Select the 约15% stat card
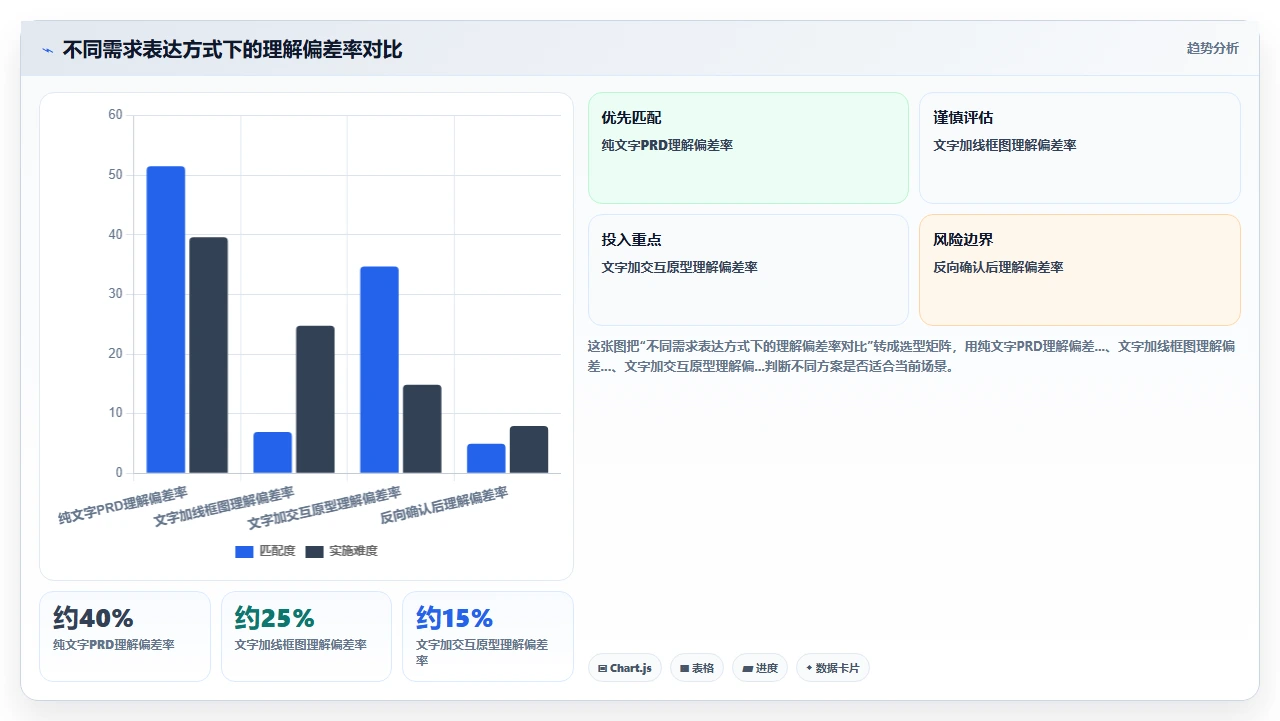Image resolution: width=1280 pixels, height=721 pixels. (x=488, y=636)
